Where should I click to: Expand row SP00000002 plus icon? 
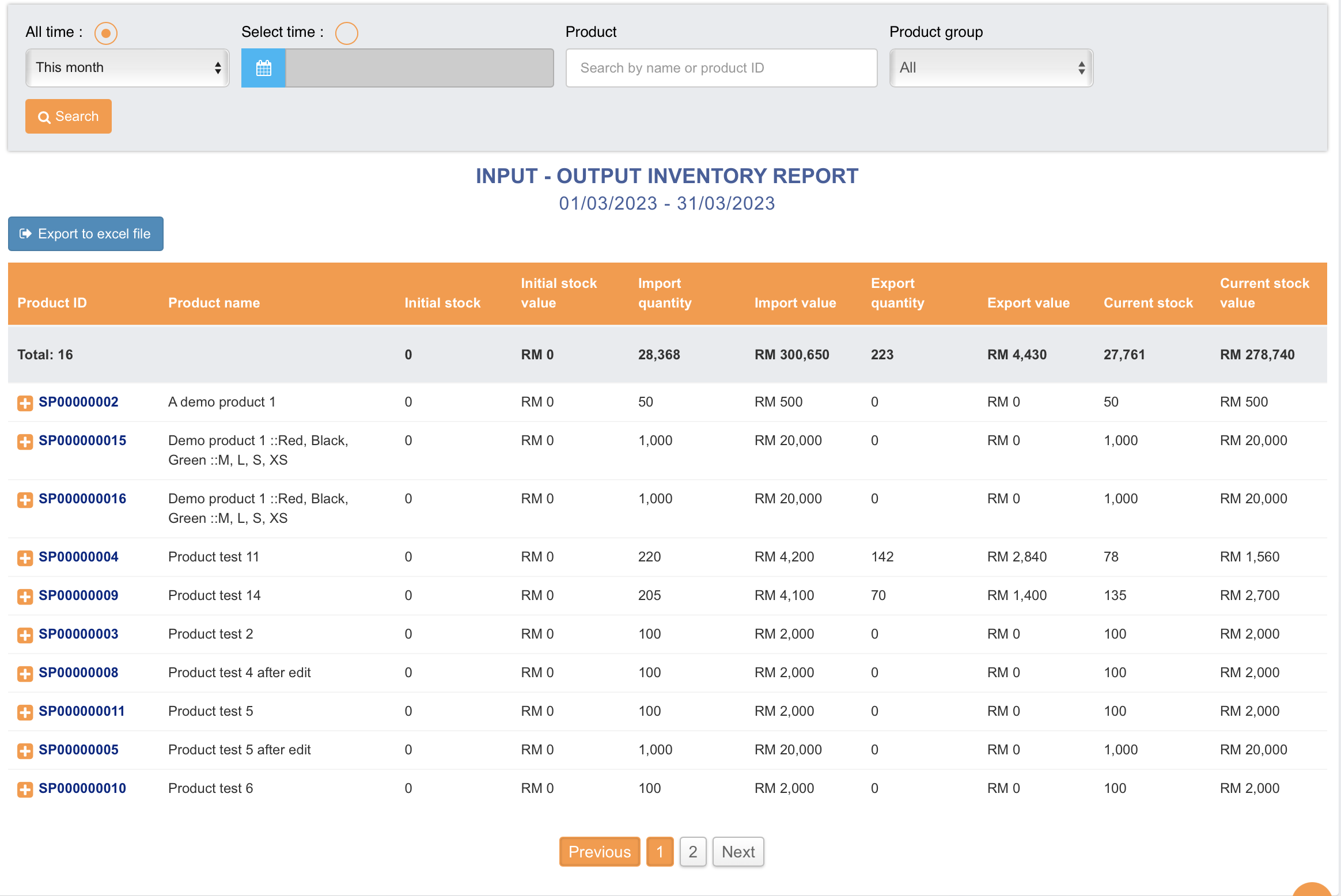tap(25, 403)
